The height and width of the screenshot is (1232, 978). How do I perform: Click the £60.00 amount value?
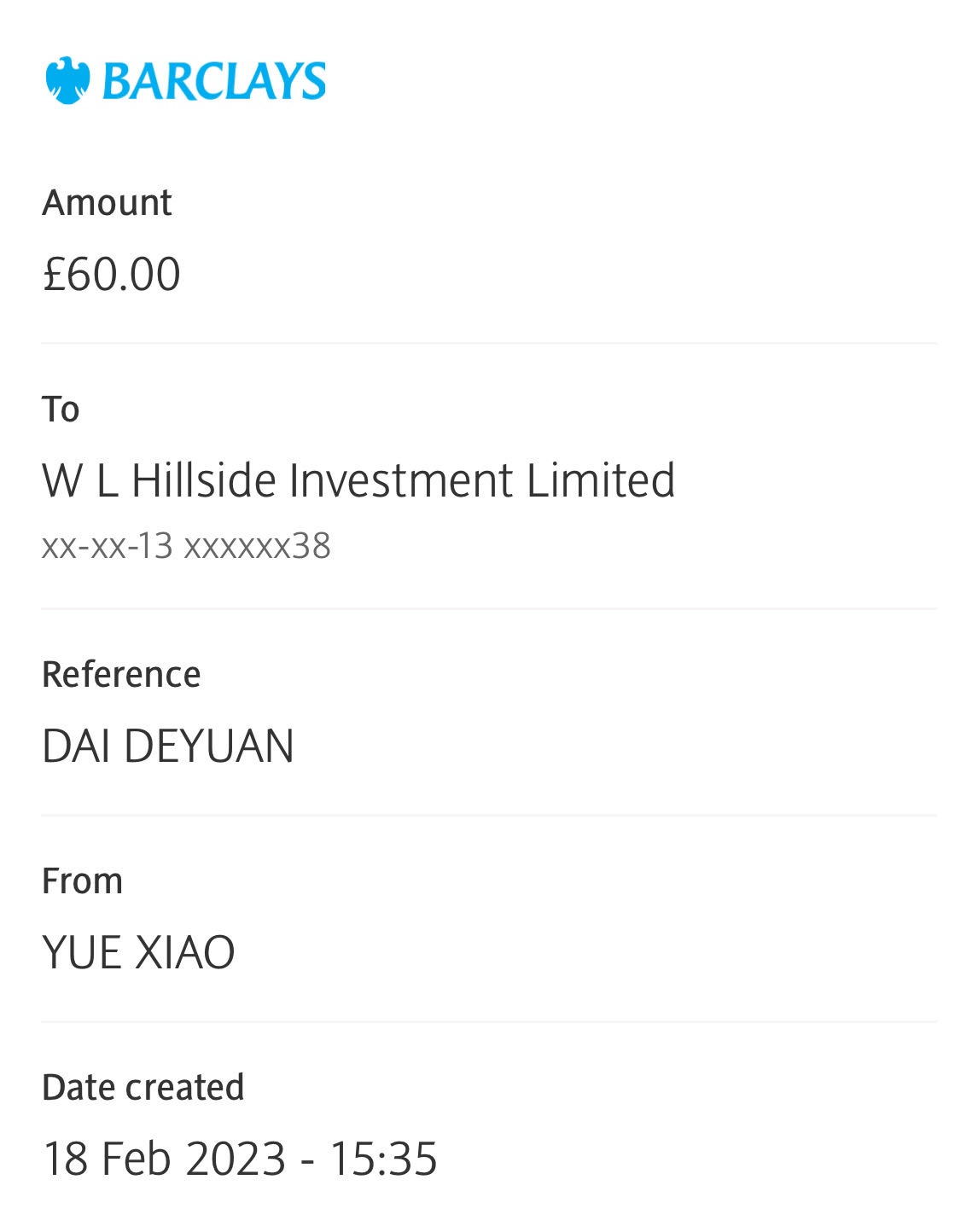(112, 275)
